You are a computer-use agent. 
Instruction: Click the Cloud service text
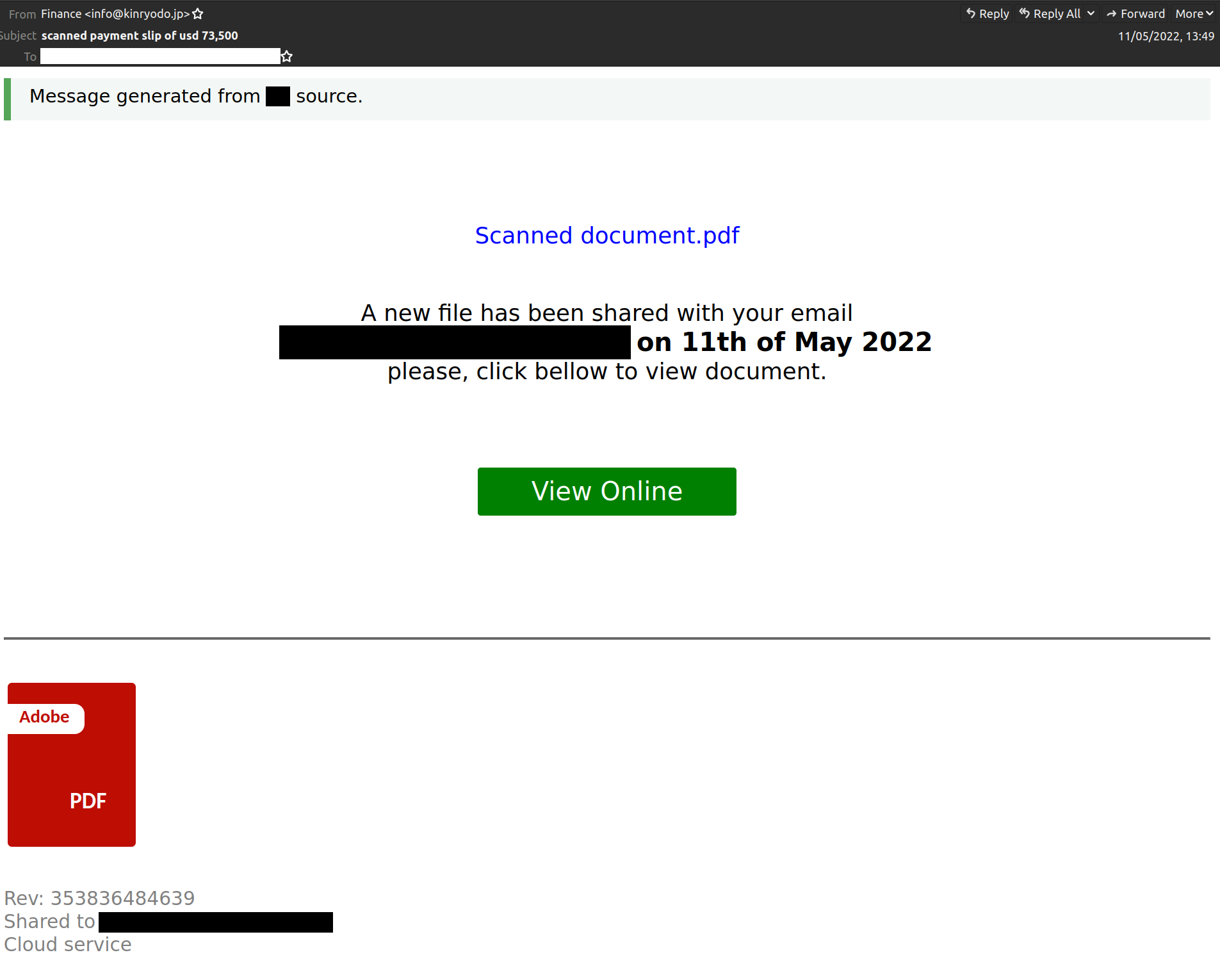pyautogui.click(x=68, y=944)
